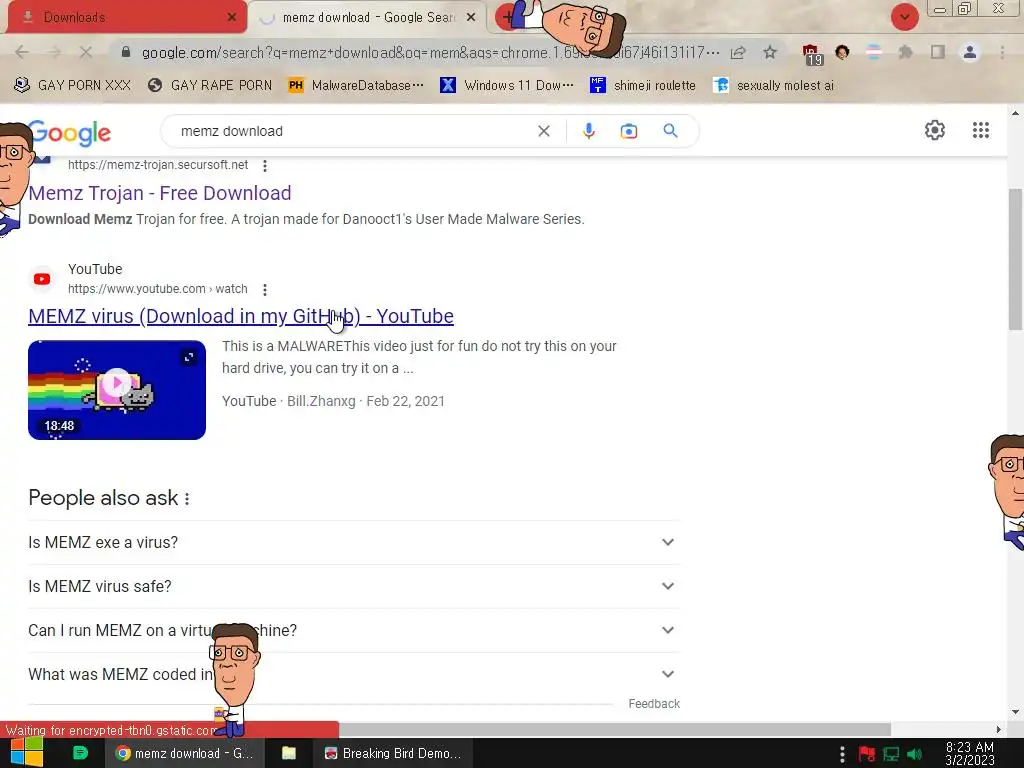The height and width of the screenshot is (768, 1024).
Task: Open the extensions puzzle-piece menu
Action: [x=905, y=52]
